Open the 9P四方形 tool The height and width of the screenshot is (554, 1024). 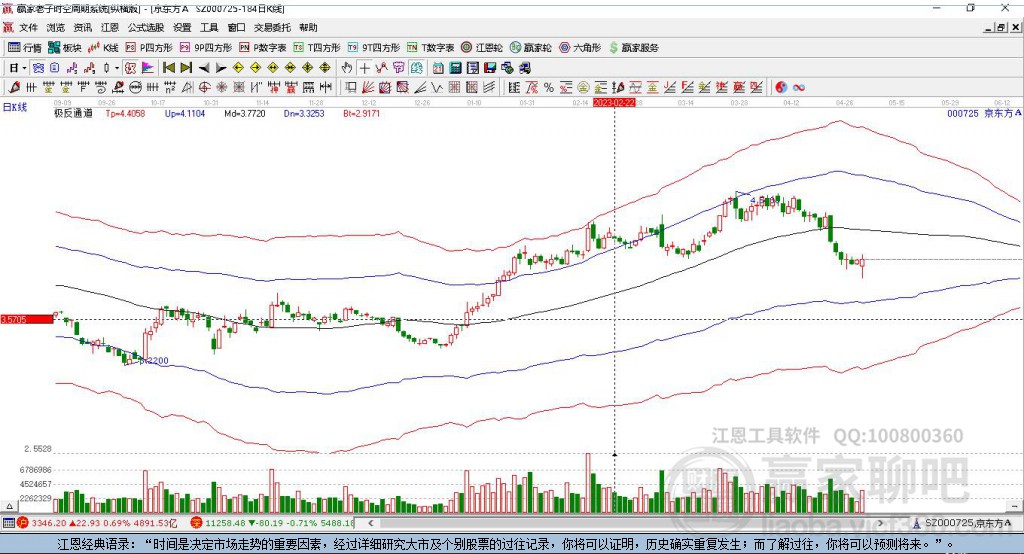206,48
